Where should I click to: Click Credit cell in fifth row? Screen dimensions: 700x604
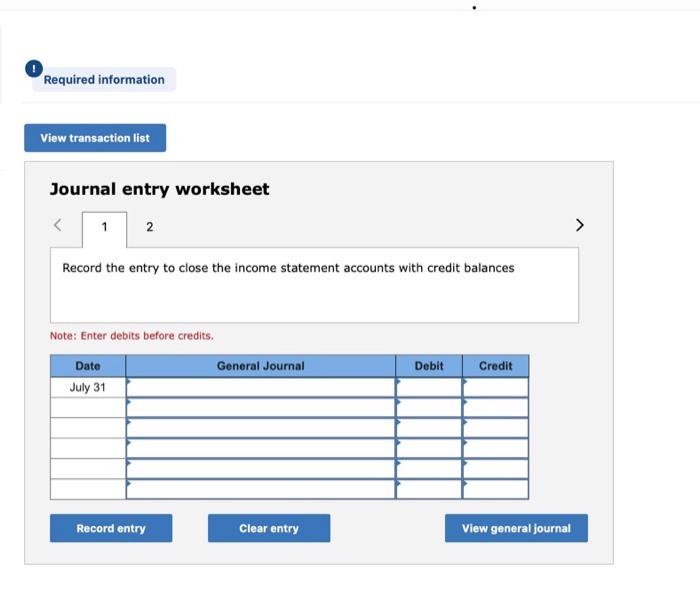[x=496, y=469]
